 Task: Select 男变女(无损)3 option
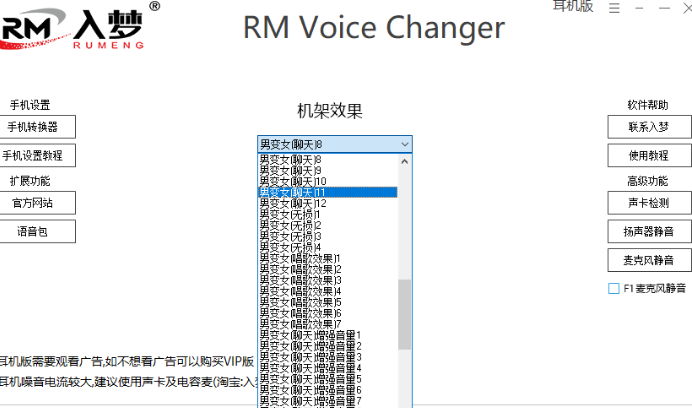(327, 236)
